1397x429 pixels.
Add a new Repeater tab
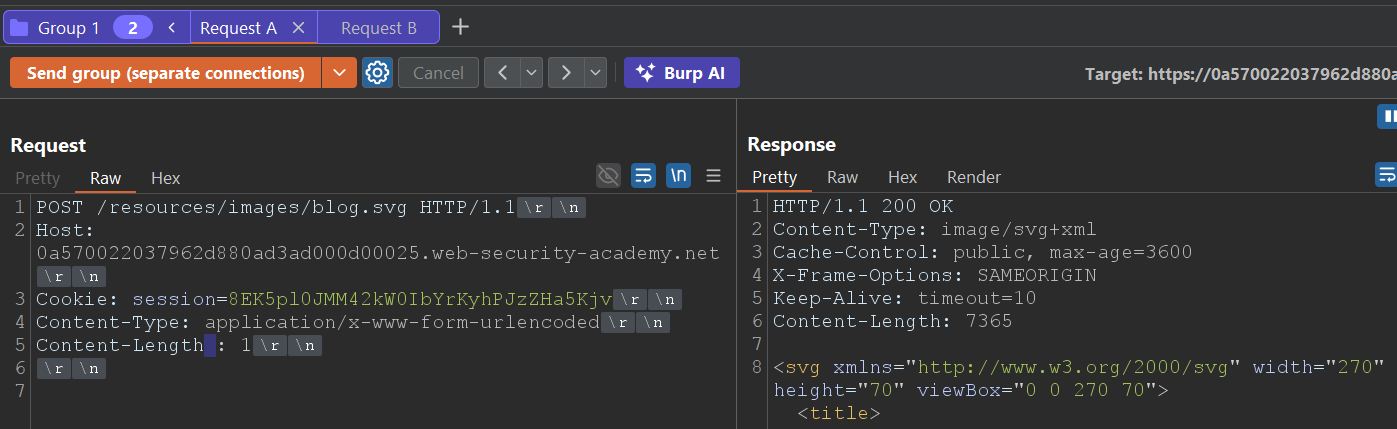tap(460, 27)
